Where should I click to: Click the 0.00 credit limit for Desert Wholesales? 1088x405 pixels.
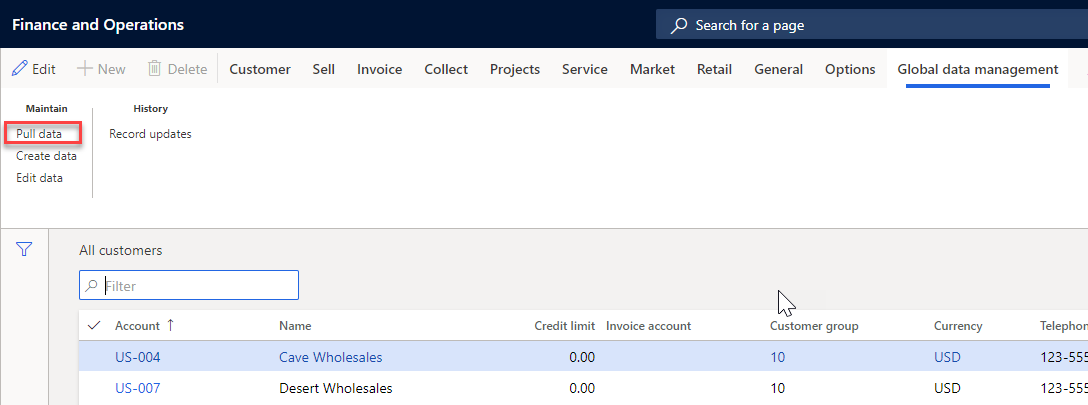[581, 388]
